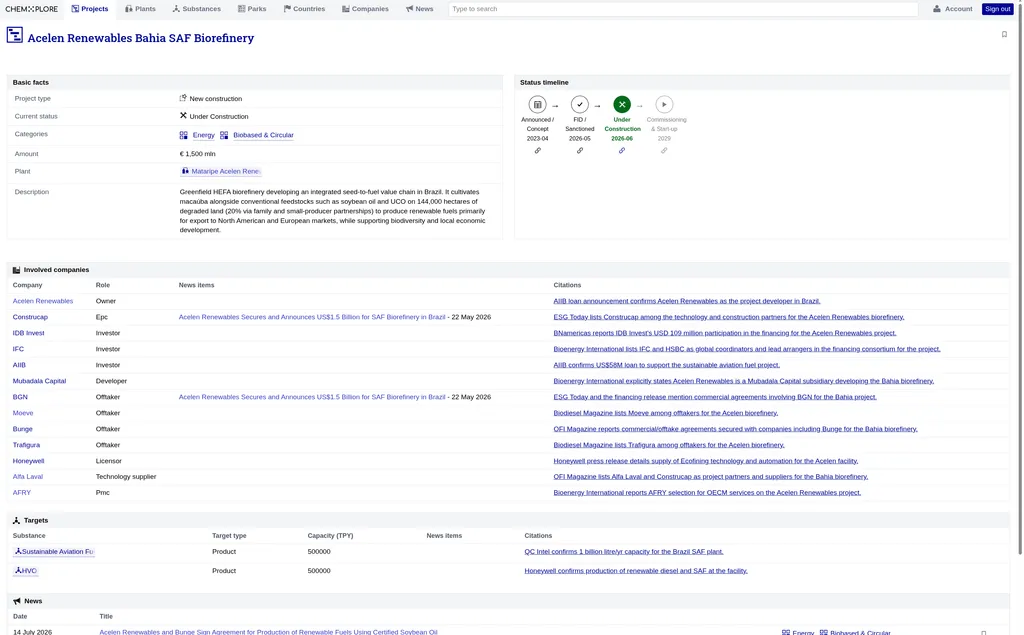Open news item in the Construcap row

312,317
